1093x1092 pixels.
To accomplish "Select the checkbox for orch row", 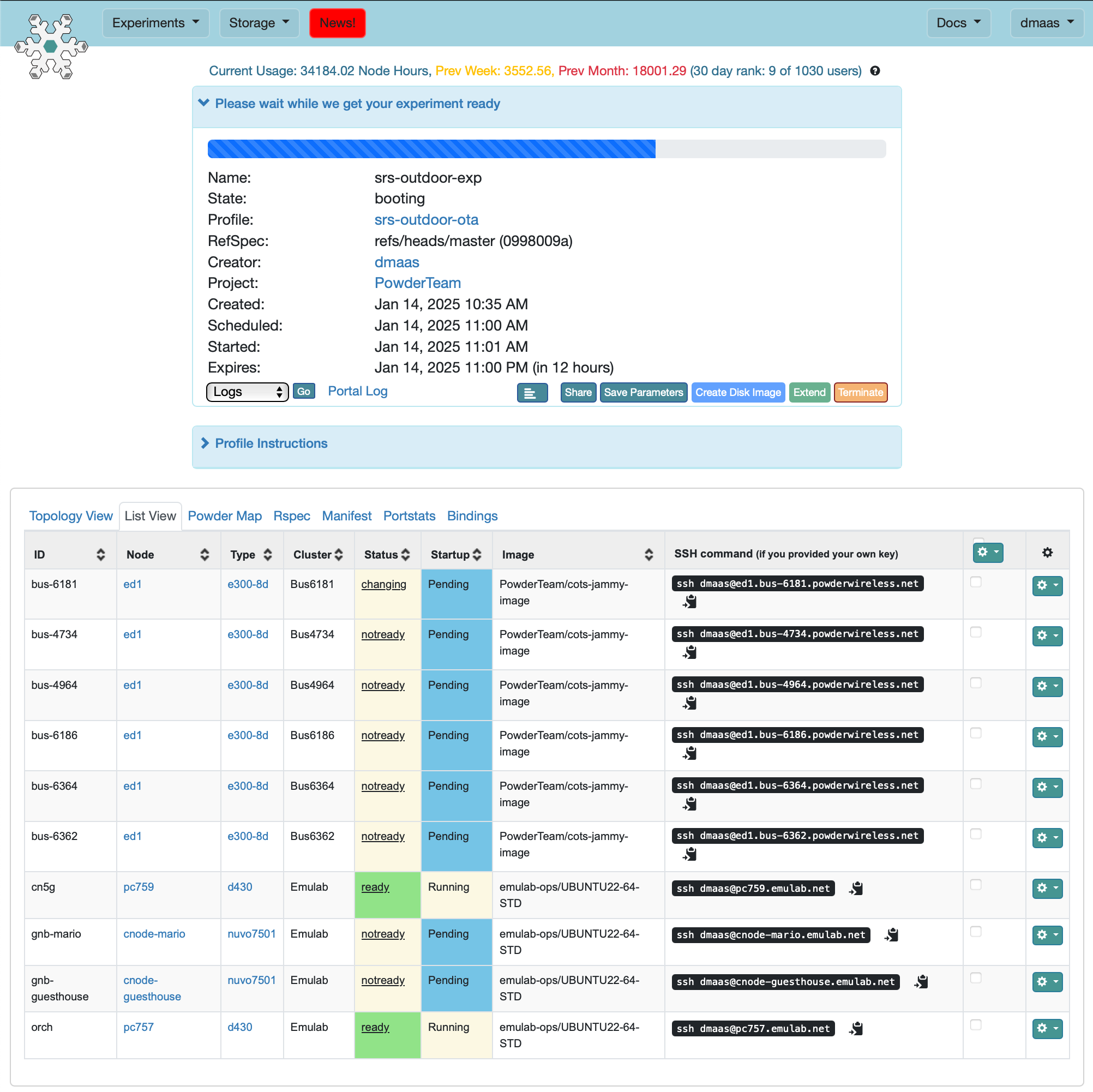I will pyautogui.click(x=976, y=1025).
